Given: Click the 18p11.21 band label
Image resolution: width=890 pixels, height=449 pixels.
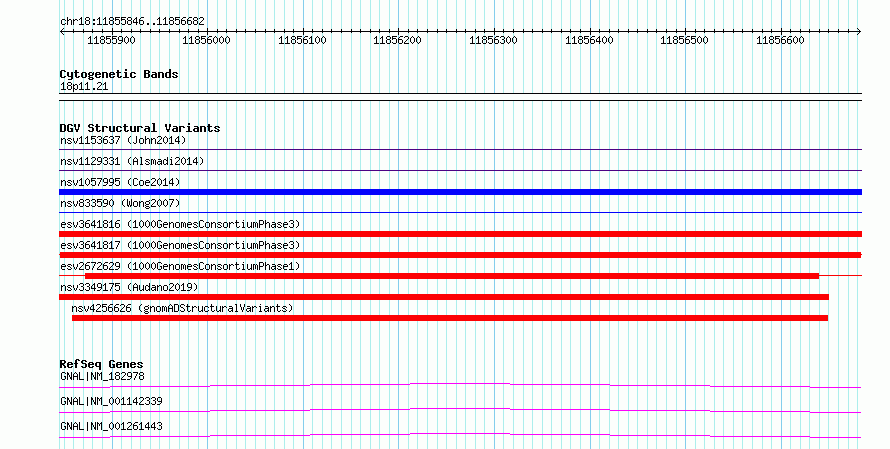Looking at the screenshot, I should point(84,87).
